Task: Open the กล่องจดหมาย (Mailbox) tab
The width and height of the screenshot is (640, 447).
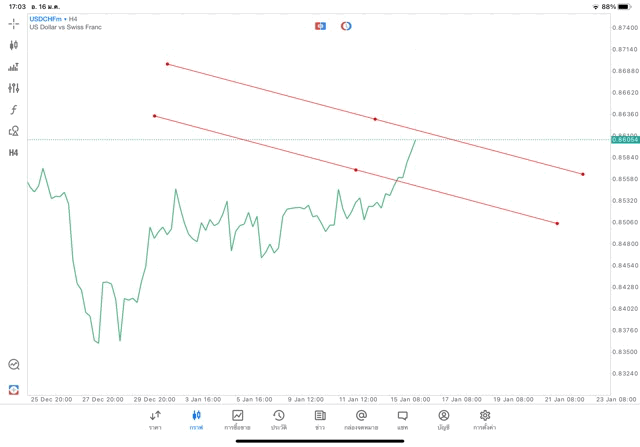Action: click(360, 419)
